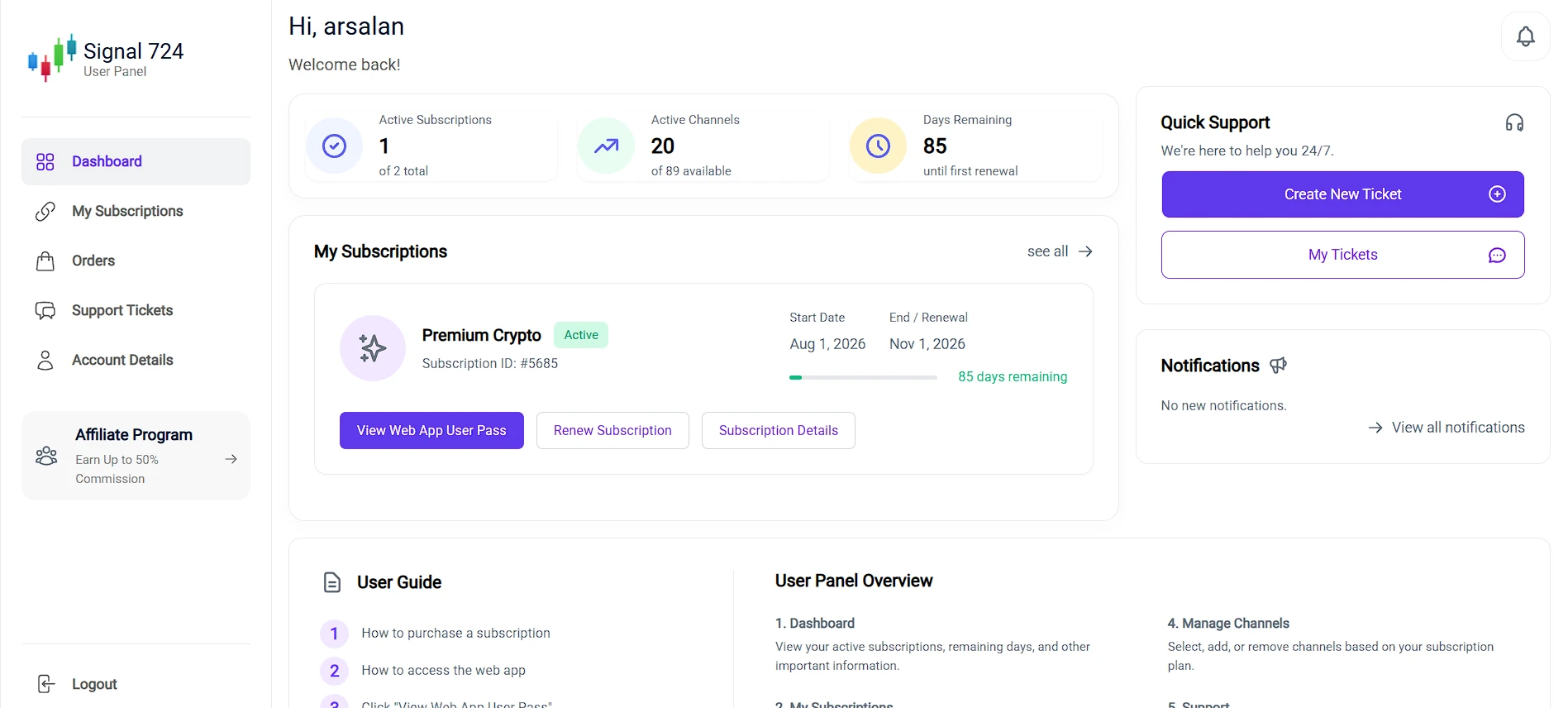Go to My Subscriptions in sidebar

click(x=136, y=211)
